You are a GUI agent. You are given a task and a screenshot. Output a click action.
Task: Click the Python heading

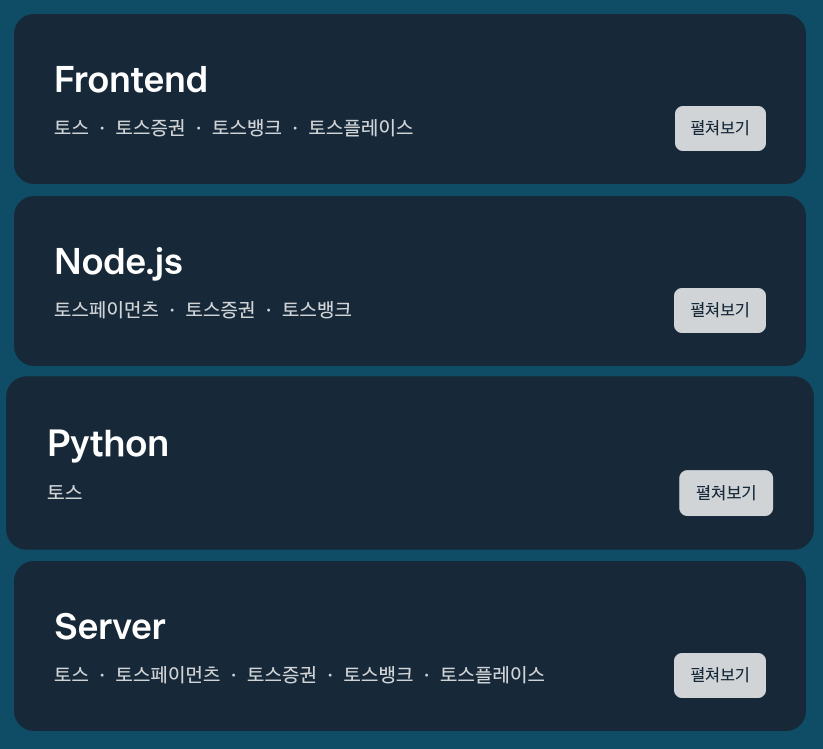tap(108, 445)
